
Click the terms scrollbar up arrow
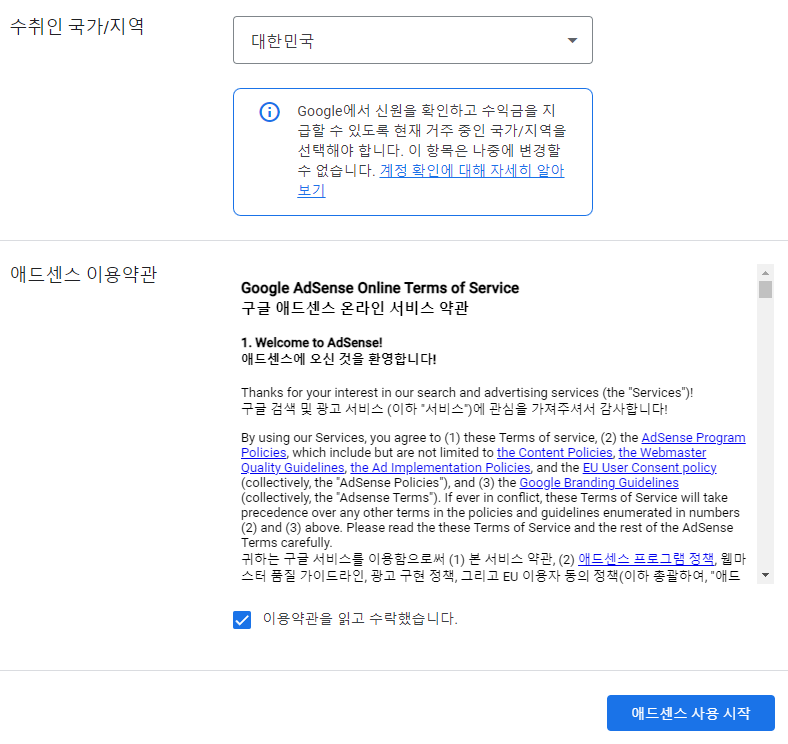[x=765, y=273]
